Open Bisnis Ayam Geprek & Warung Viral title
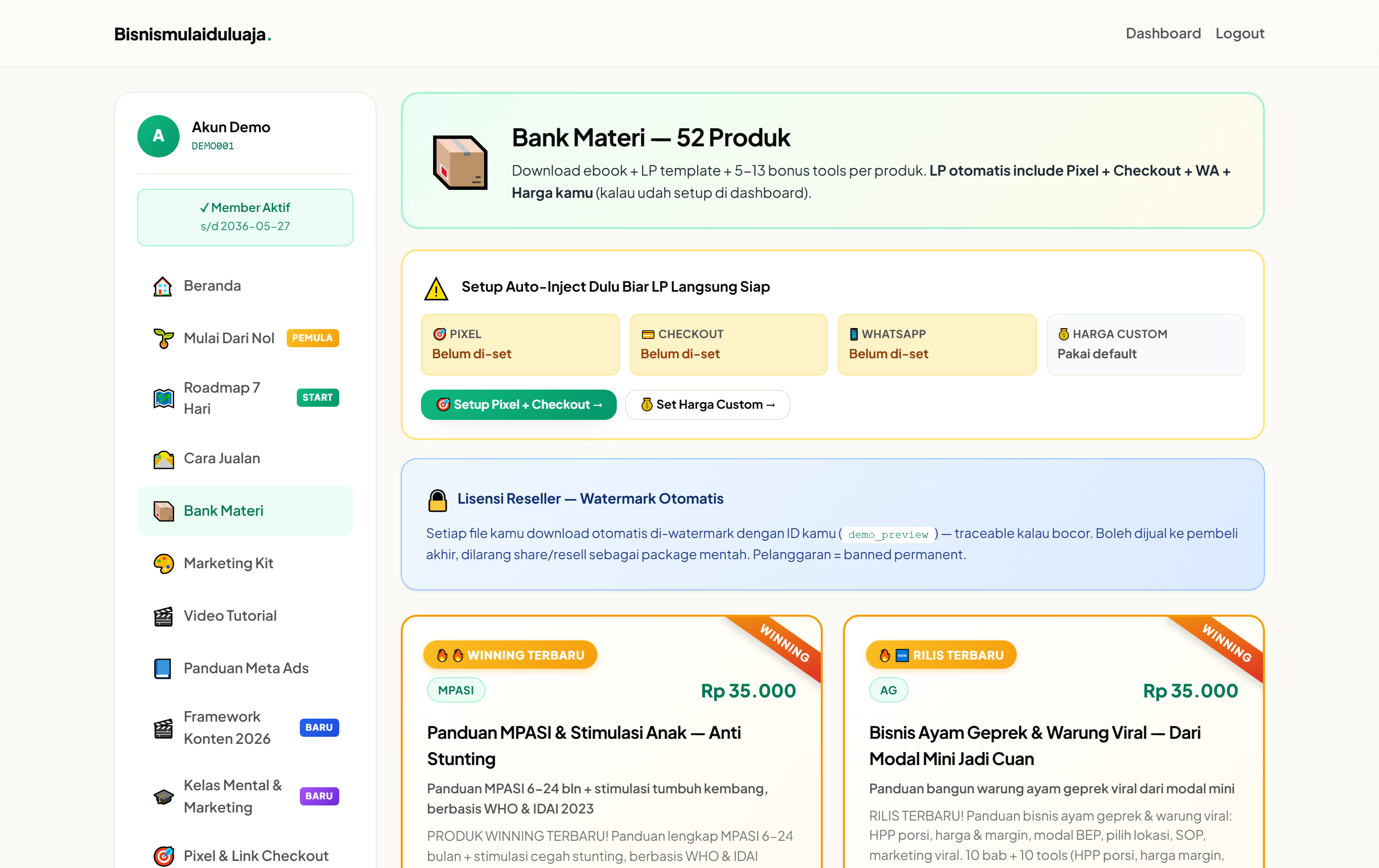 pyautogui.click(x=1035, y=745)
